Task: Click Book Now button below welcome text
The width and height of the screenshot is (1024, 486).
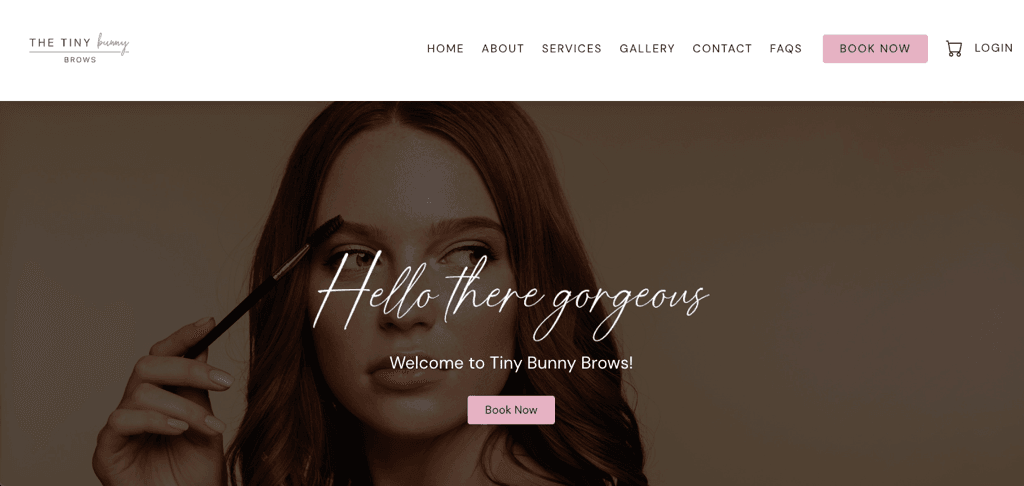Action: coord(511,410)
